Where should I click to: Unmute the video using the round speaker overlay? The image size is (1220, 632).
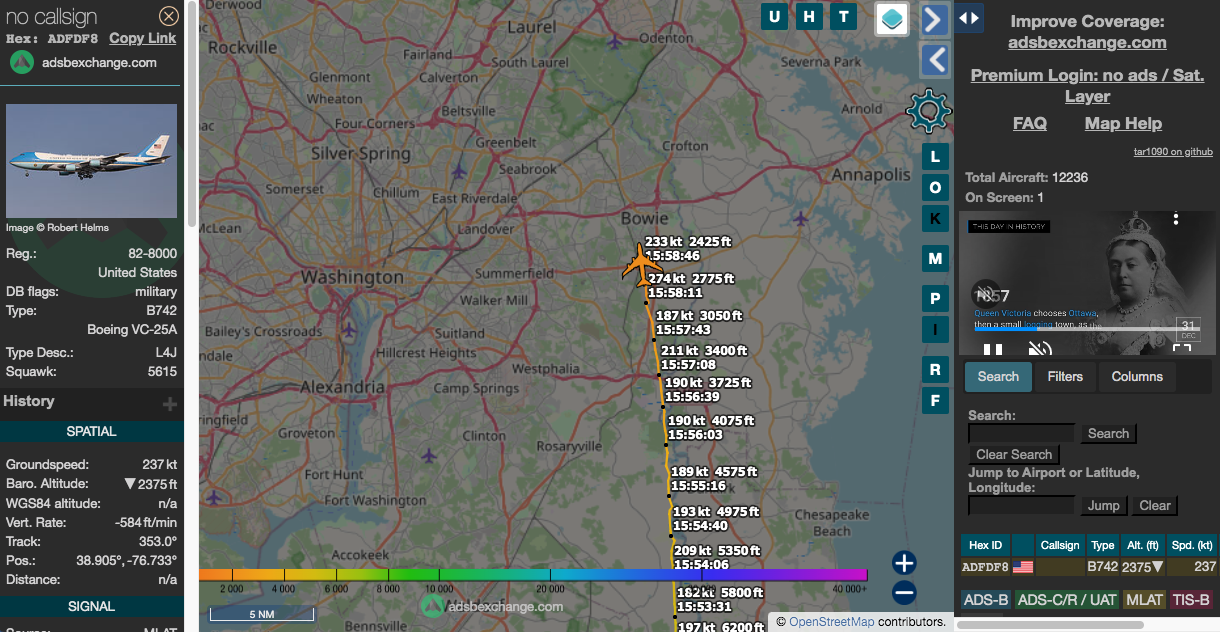point(986,292)
